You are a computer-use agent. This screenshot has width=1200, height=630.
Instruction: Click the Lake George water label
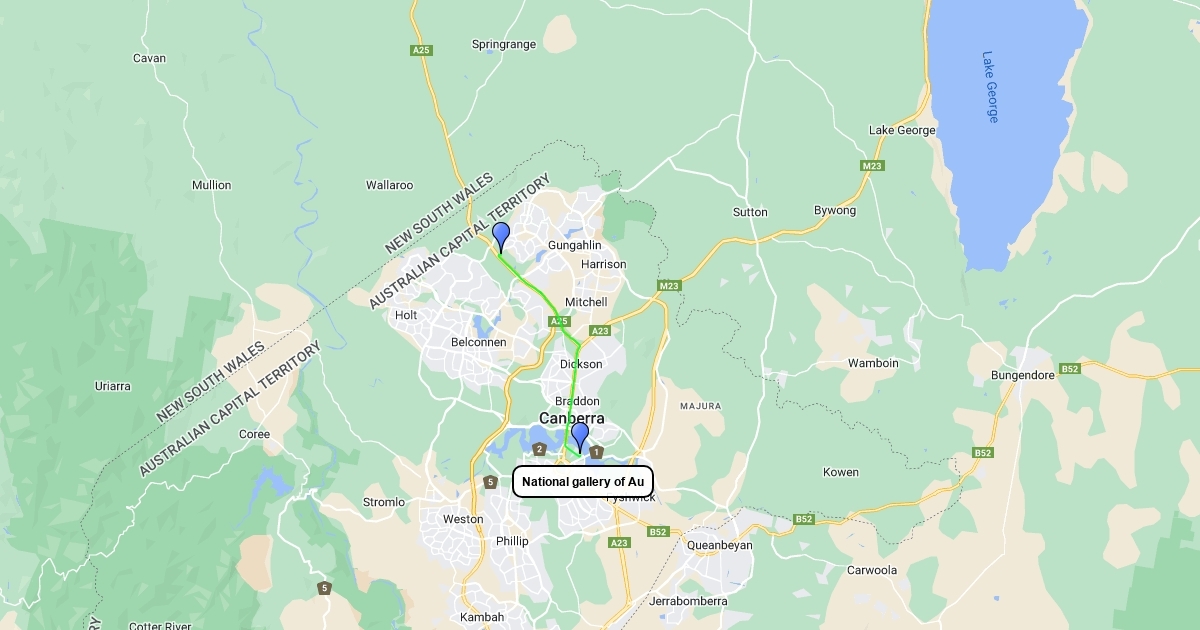pos(990,87)
